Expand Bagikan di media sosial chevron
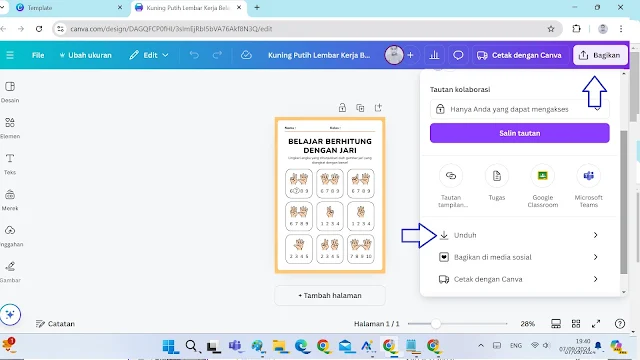This screenshot has height=360, width=640. (x=596, y=257)
